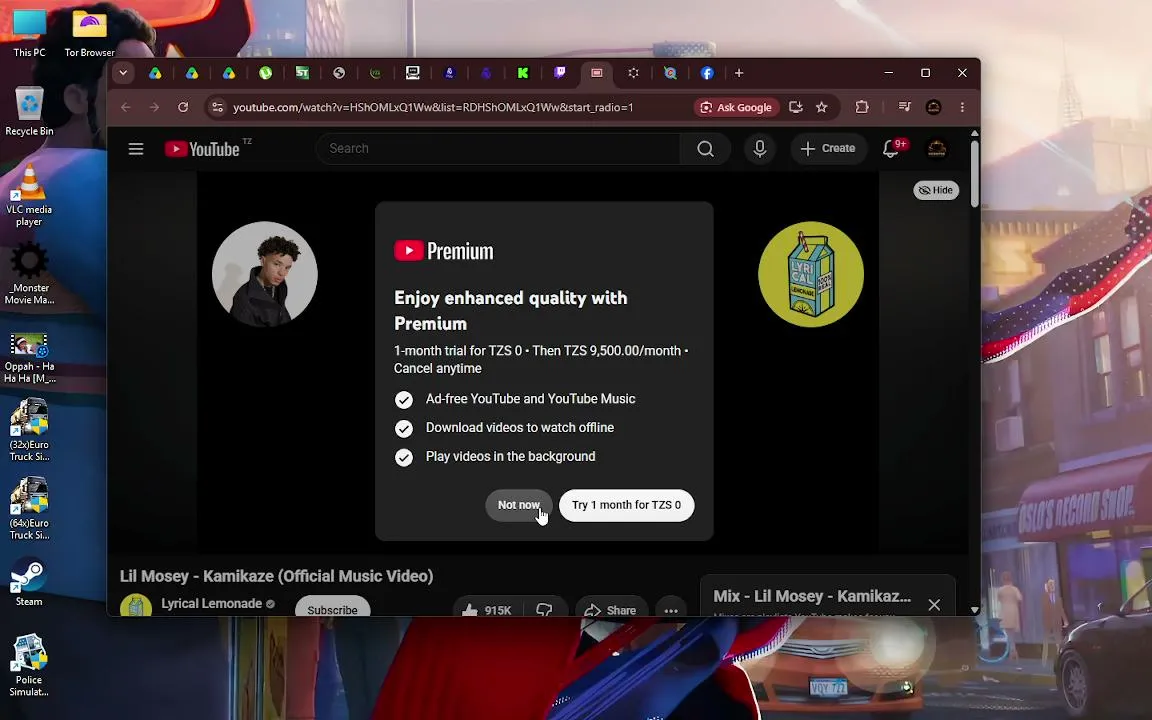Open YouTube notifications bell
Viewport: 1152px width, 720px height.
click(x=891, y=149)
